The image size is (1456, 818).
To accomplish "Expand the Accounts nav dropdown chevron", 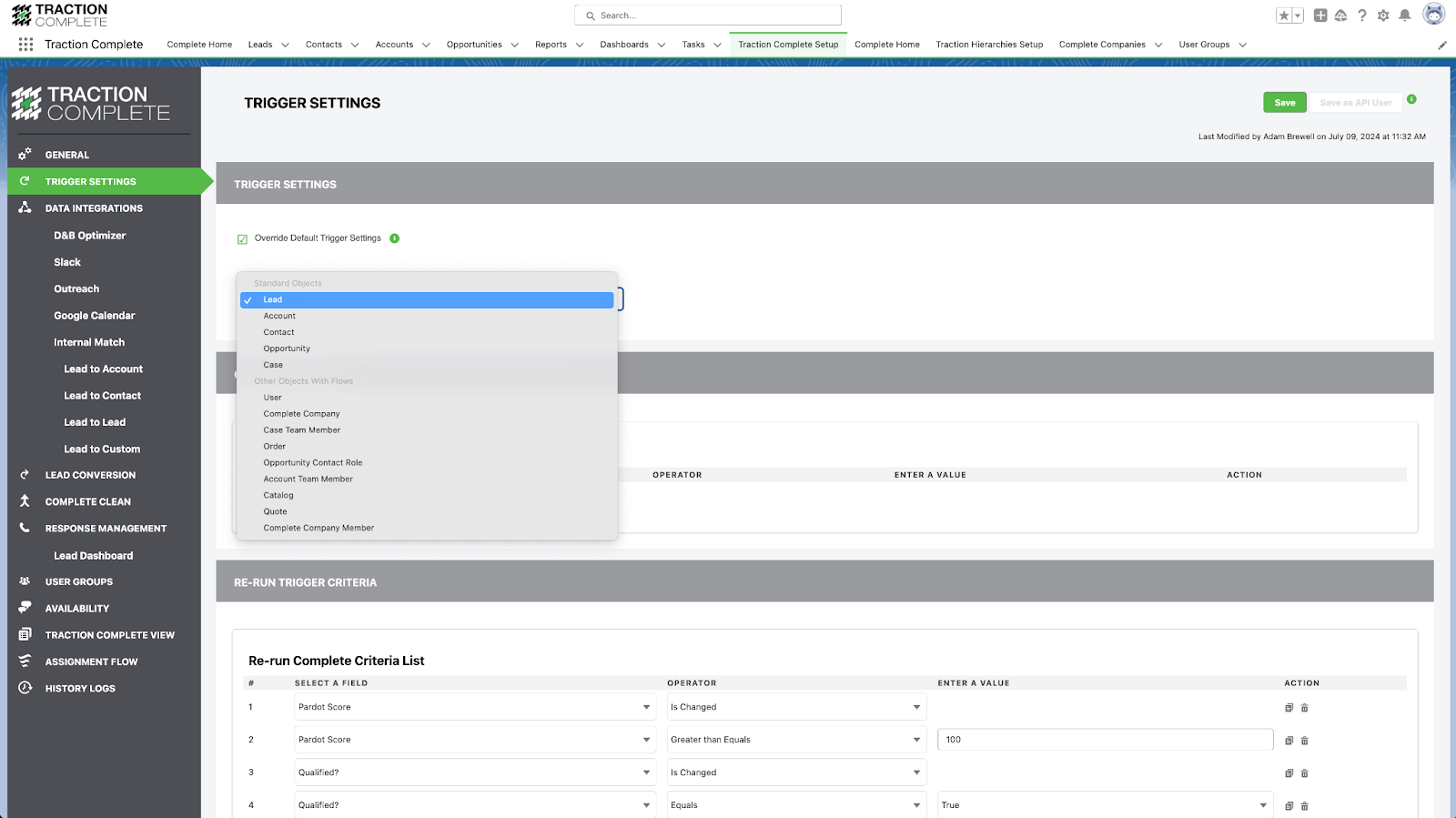I will coord(426,45).
